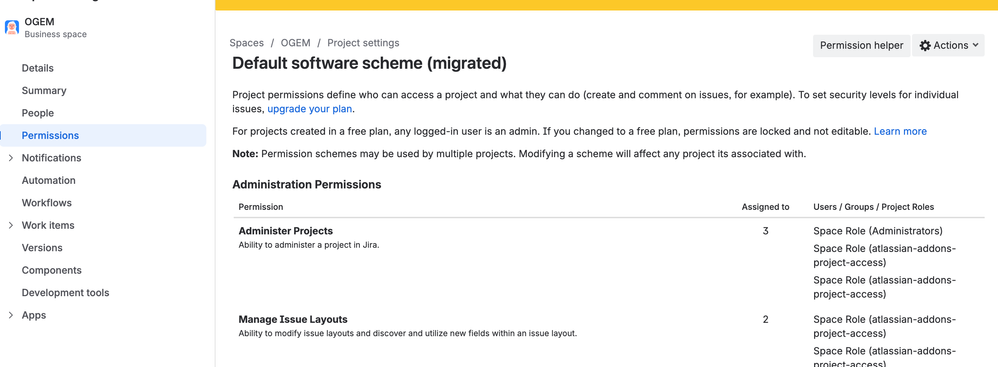Expand the Work items sidebar section
The height and width of the screenshot is (367, 998).
point(11,225)
